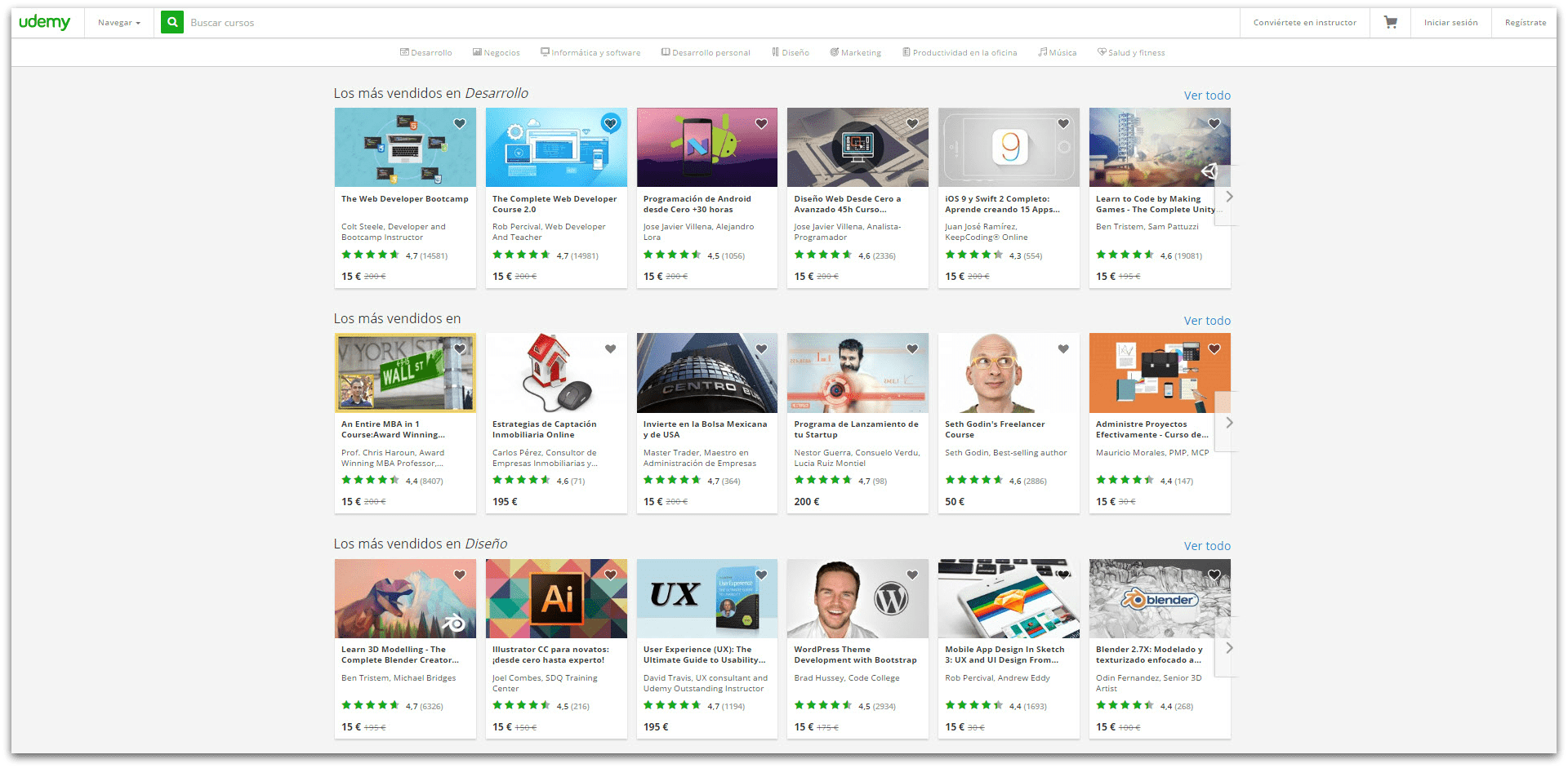Select Música category
The image size is (1568, 768).
click(x=1058, y=52)
